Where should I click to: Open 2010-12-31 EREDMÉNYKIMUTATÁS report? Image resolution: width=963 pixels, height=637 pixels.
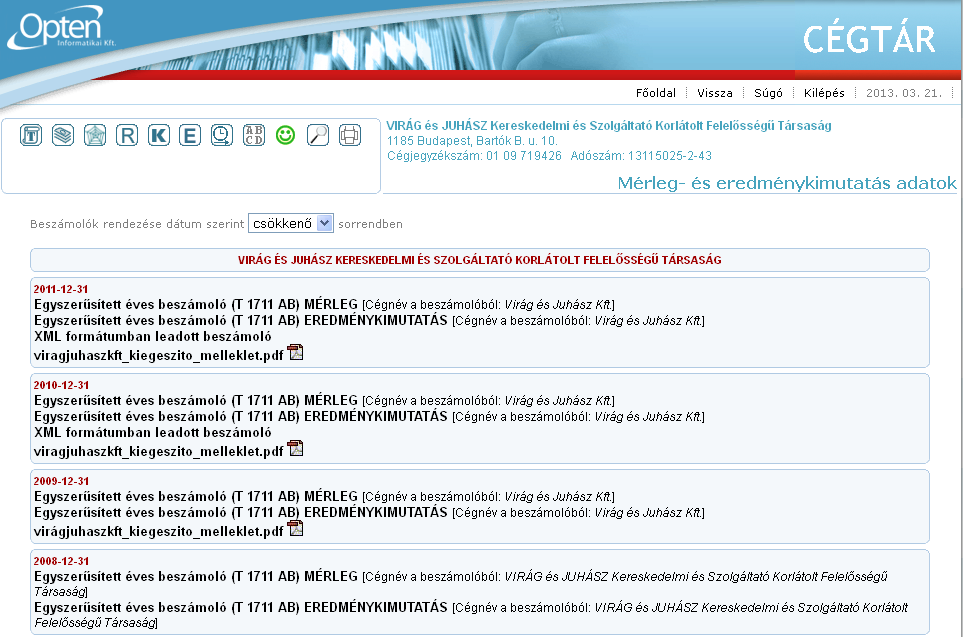[241, 416]
